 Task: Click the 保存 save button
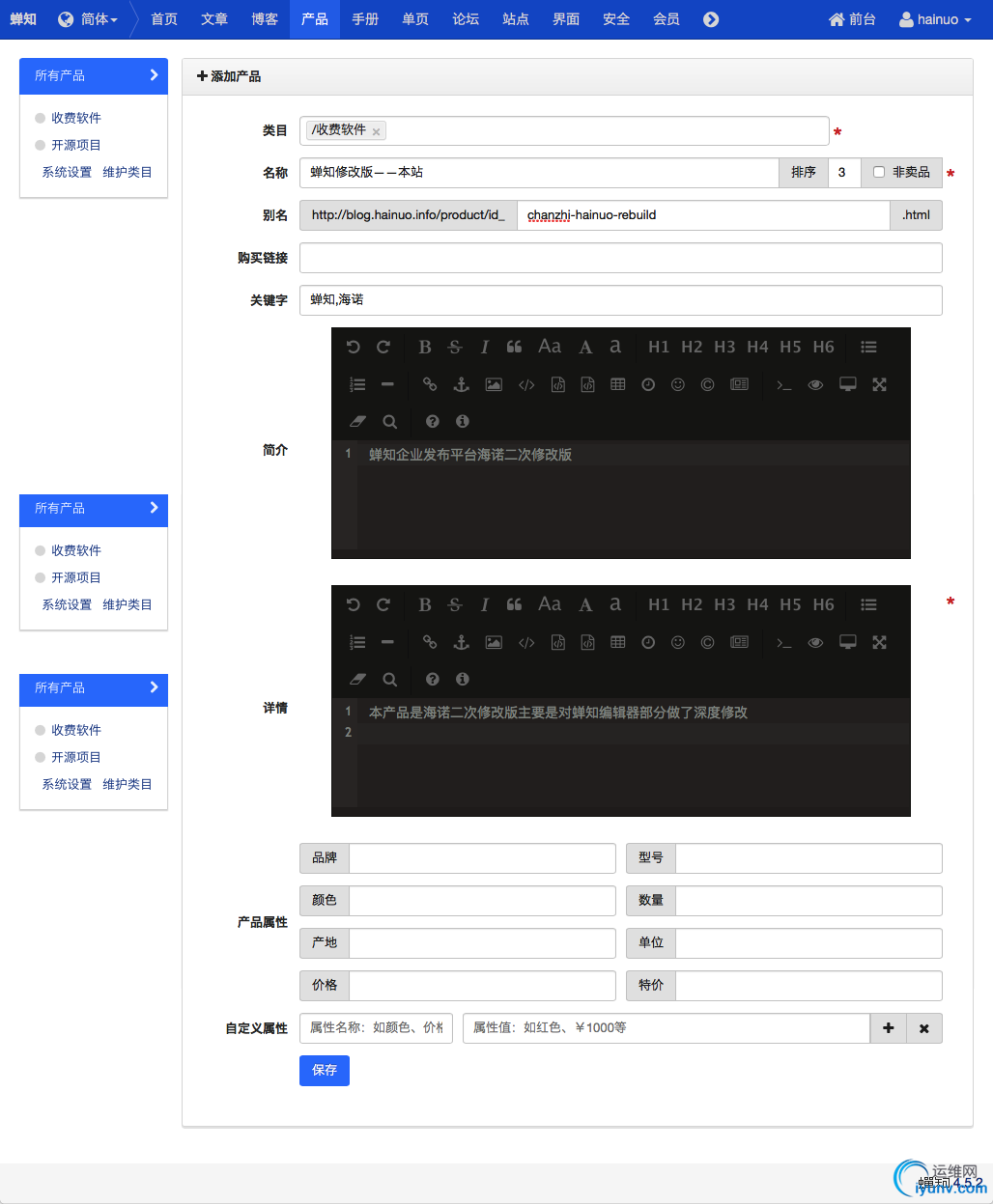pyautogui.click(x=325, y=1070)
